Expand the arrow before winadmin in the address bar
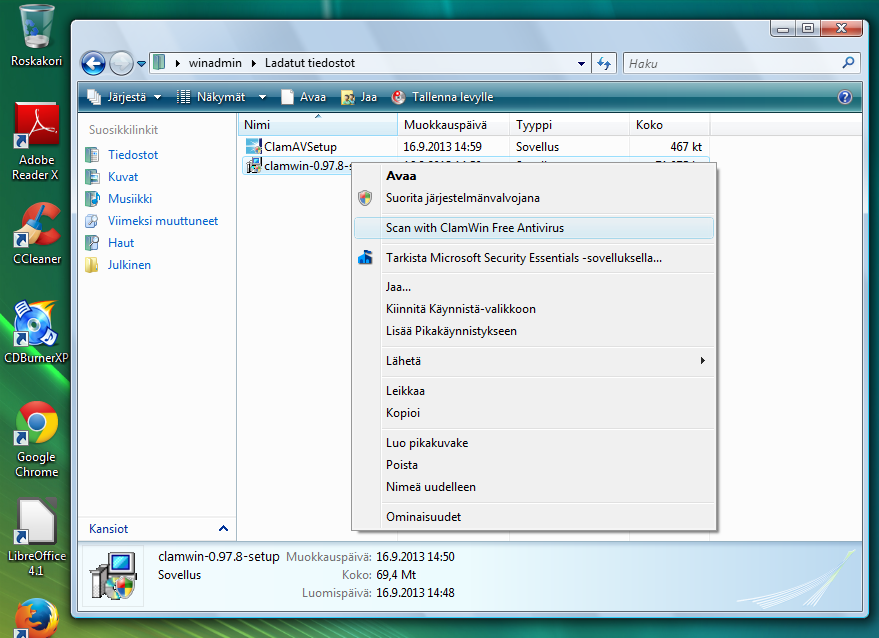879x638 pixels. (x=178, y=63)
